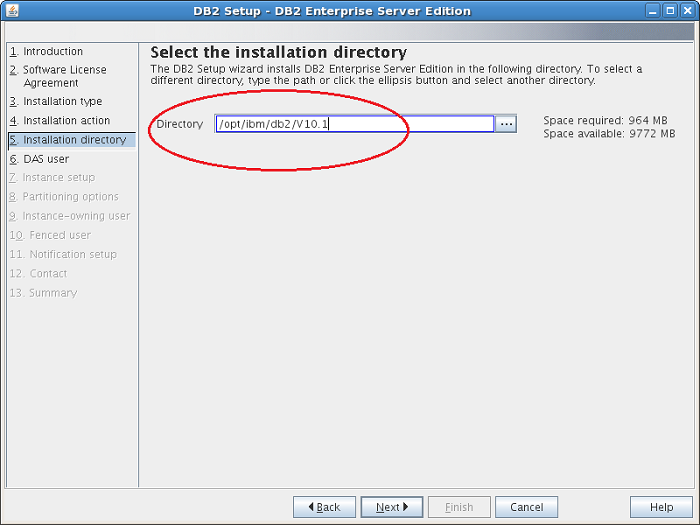The height and width of the screenshot is (525, 700).
Task: Click the ellipsis browse directory button
Action: point(506,124)
